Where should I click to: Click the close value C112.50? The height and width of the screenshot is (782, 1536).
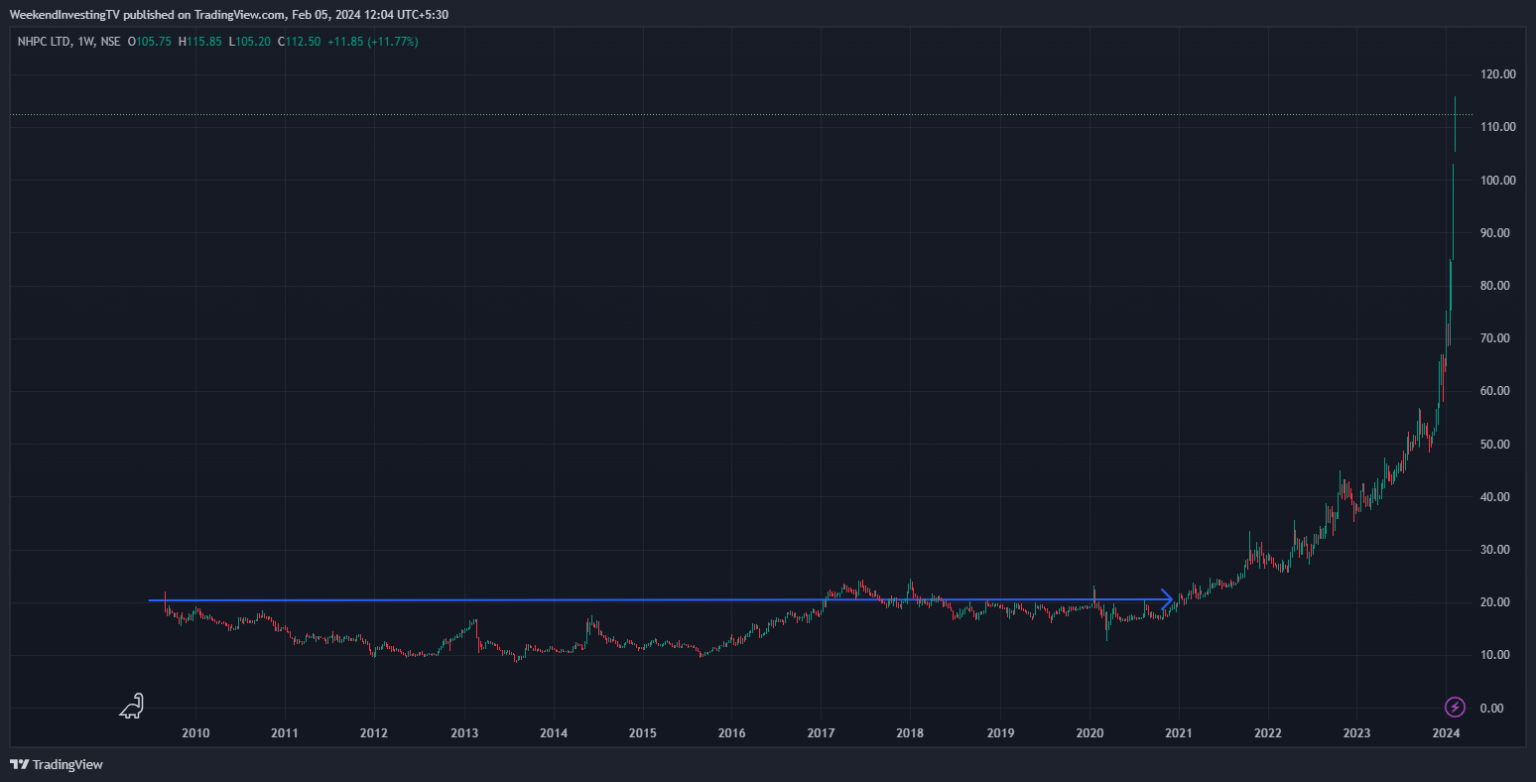point(296,42)
